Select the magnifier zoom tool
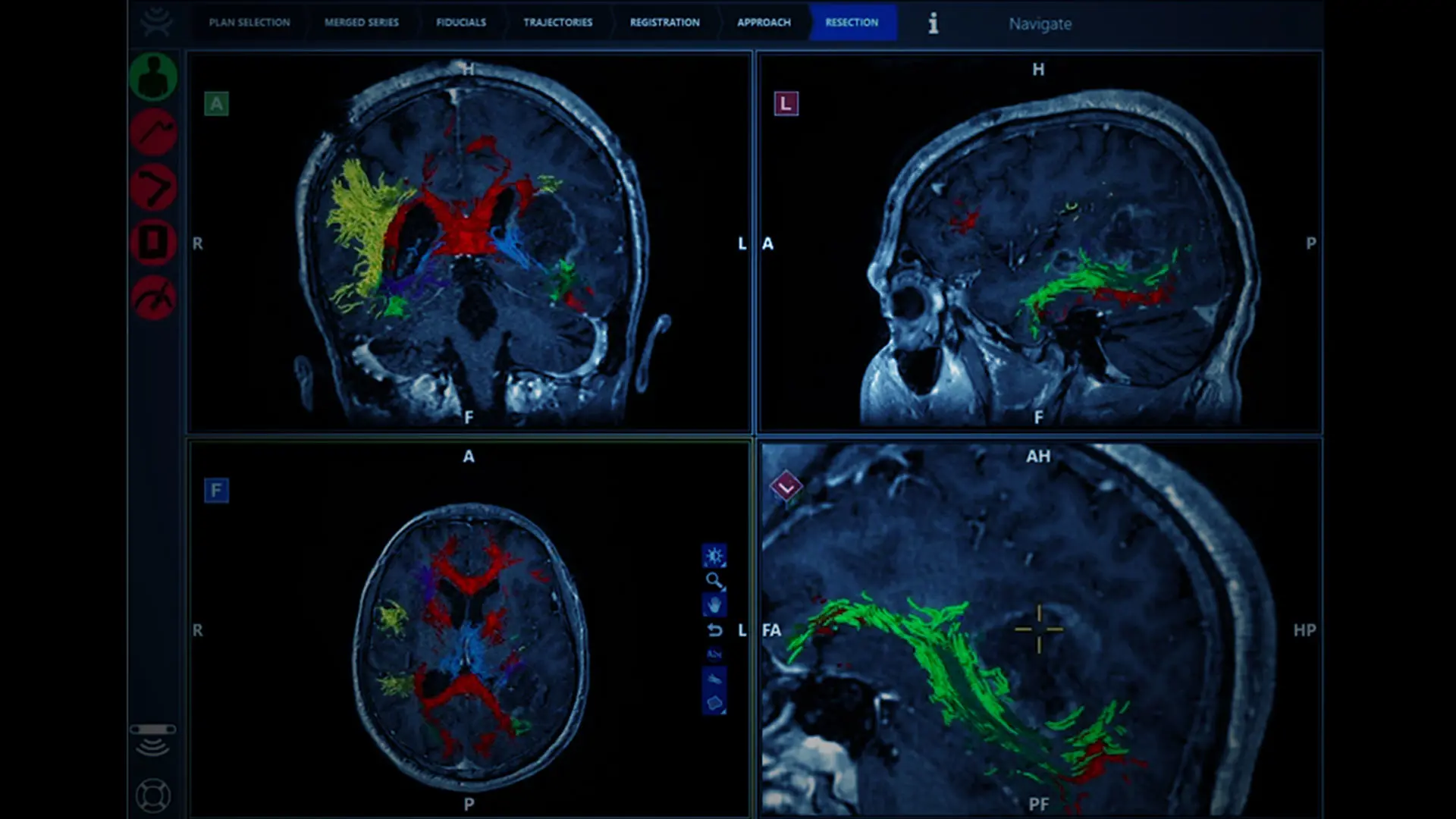1456x819 pixels. point(714,581)
